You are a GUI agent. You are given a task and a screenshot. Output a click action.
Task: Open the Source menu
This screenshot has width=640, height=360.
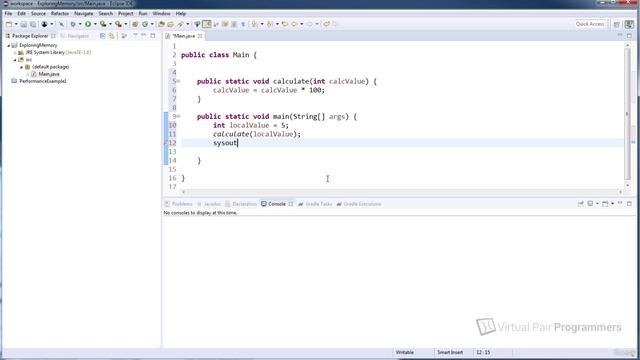[x=38, y=13]
